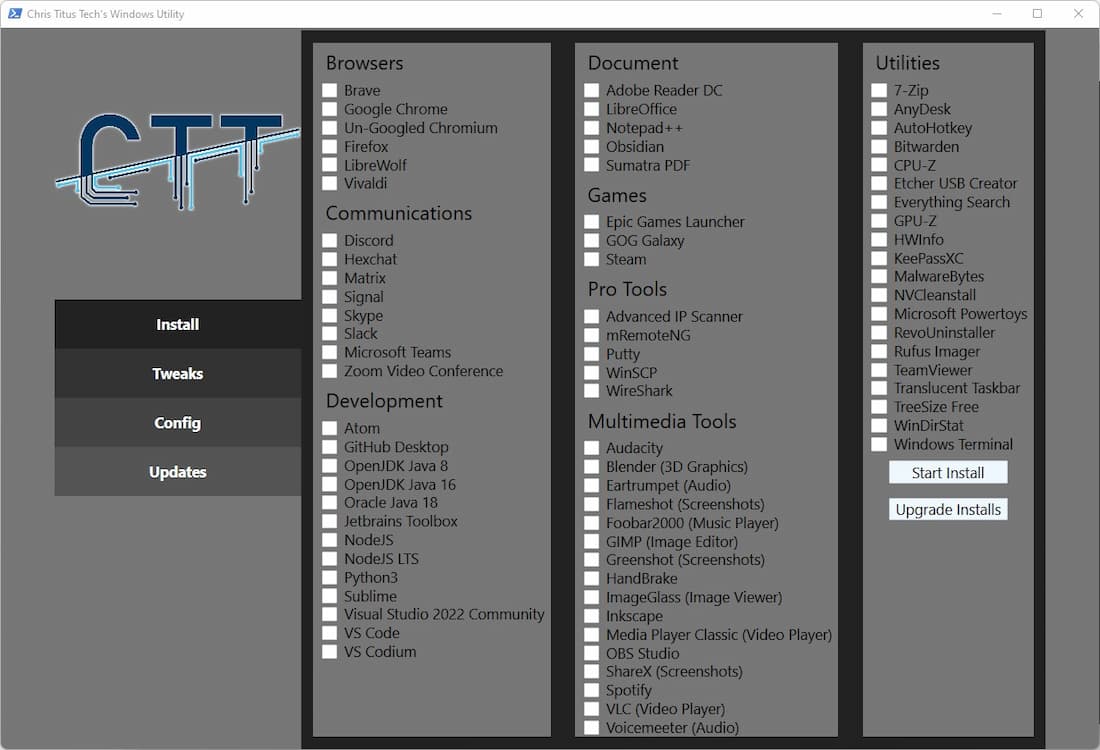
Task: Tick the Slack checkbox
Action: (330, 333)
